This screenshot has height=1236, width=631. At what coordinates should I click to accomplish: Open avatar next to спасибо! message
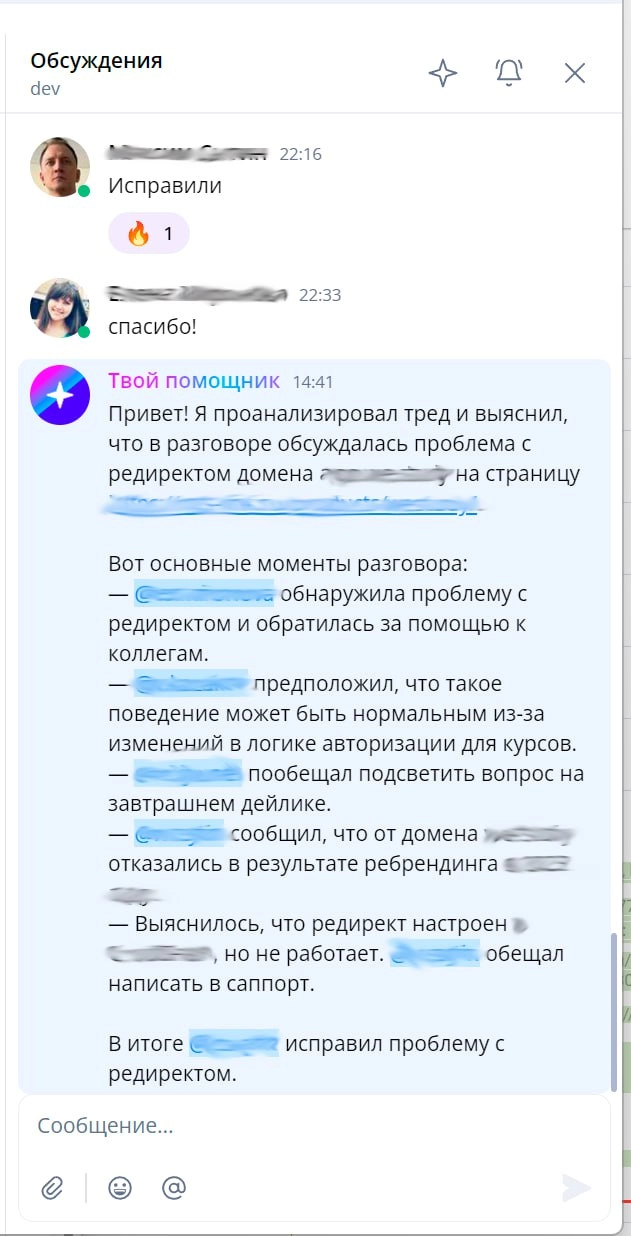point(60,308)
